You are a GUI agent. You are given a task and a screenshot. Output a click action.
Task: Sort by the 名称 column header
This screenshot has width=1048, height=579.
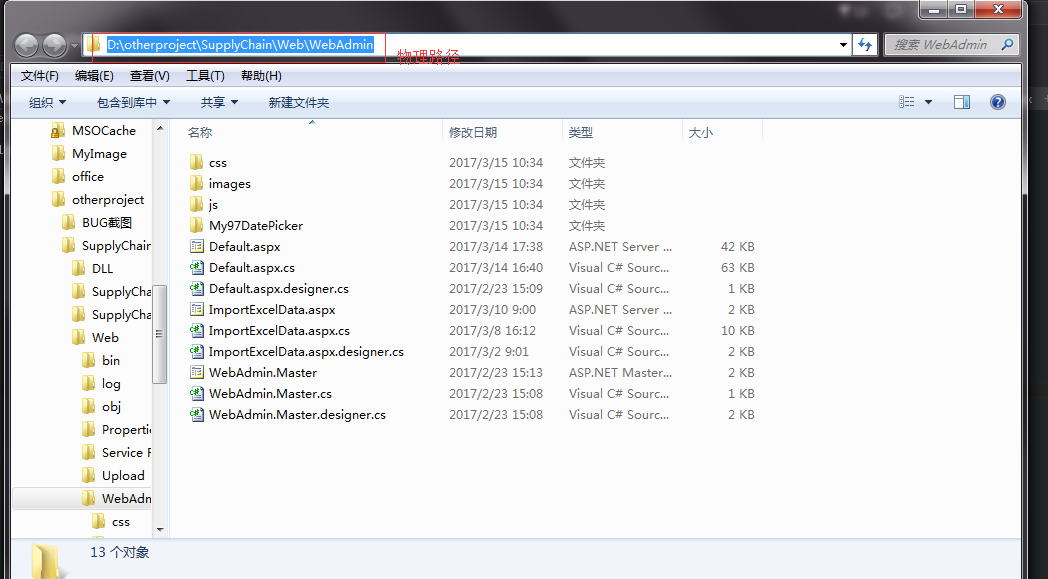click(200, 132)
